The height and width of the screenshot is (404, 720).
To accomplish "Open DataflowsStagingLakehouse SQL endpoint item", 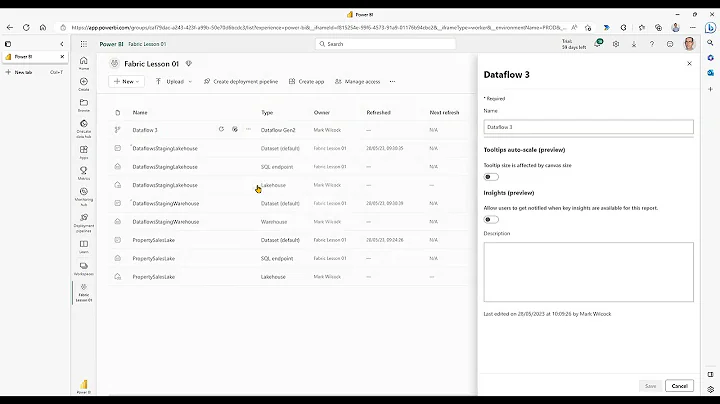I will [x=165, y=167].
